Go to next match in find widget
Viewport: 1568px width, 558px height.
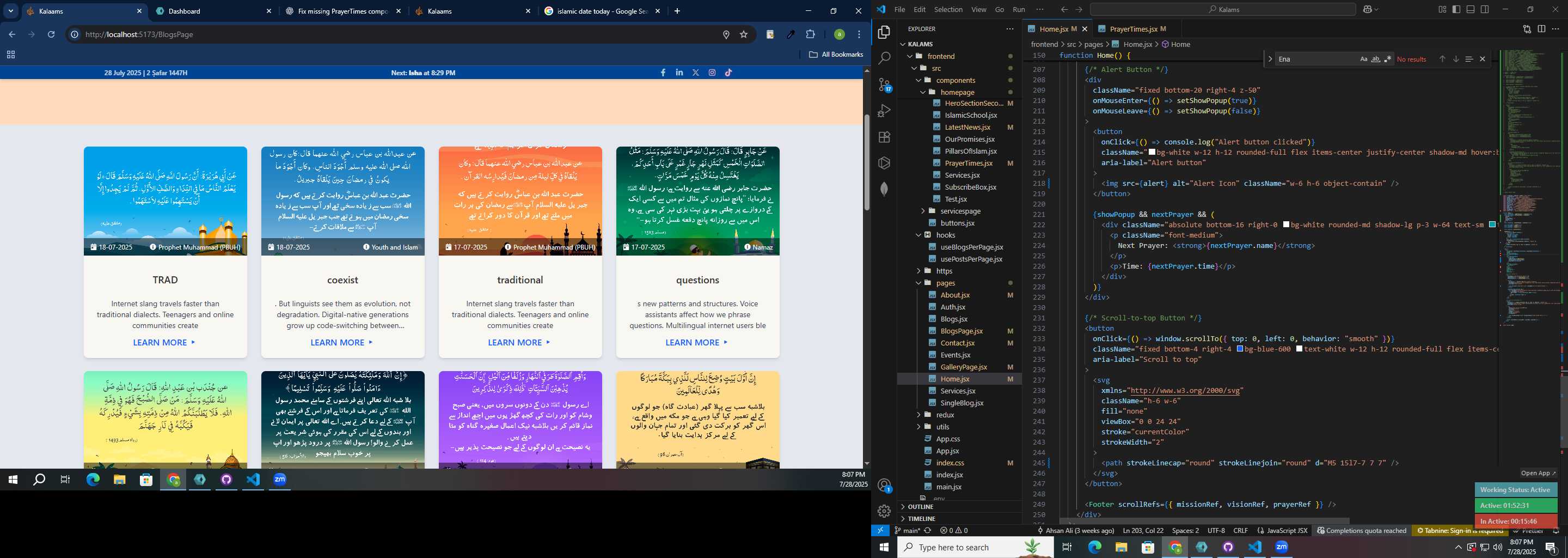[x=1456, y=59]
